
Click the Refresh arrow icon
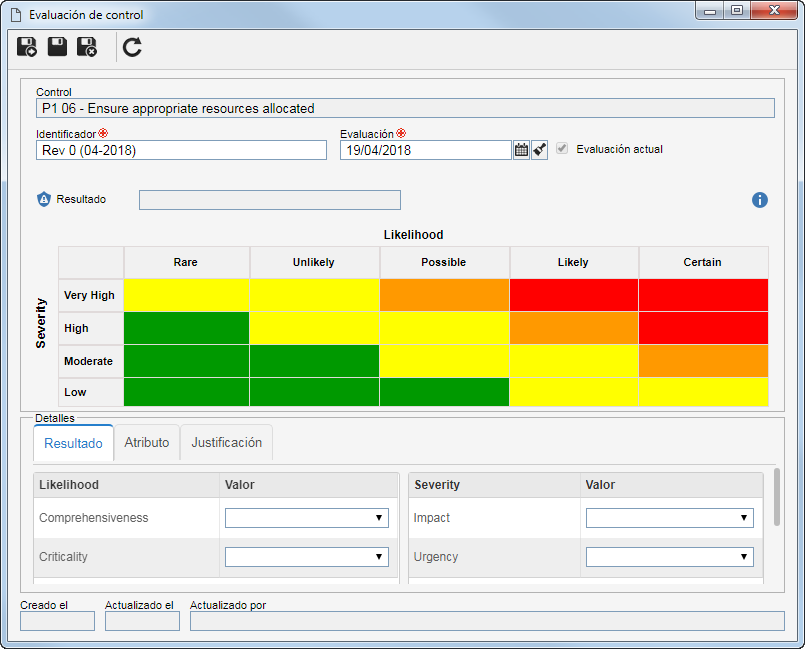tap(132, 47)
